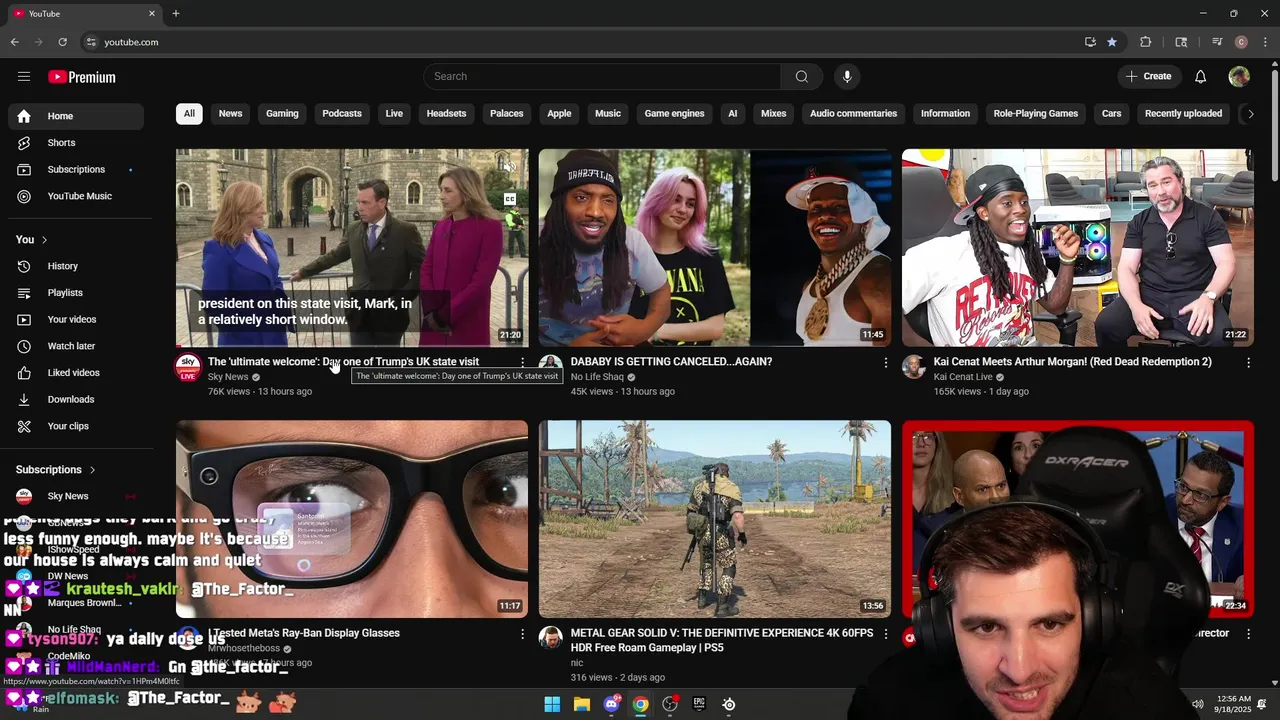1280x720 pixels.
Task: Click the YouTube Premium logo
Action: tap(82, 77)
